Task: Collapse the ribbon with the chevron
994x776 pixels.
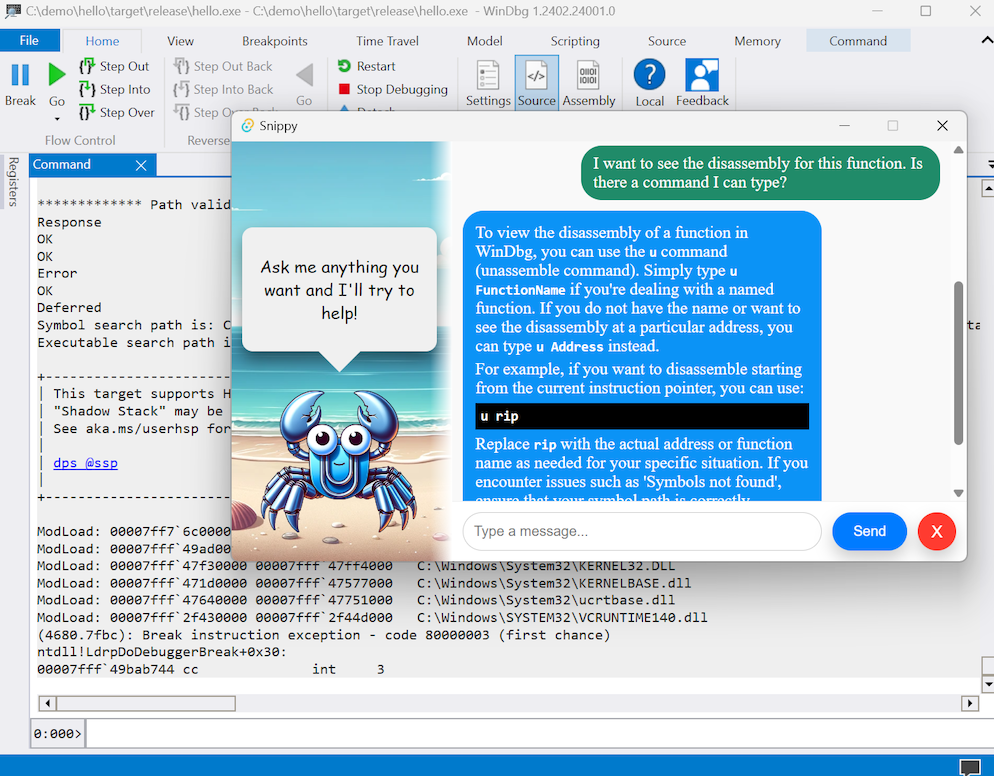Action: (x=986, y=40)
